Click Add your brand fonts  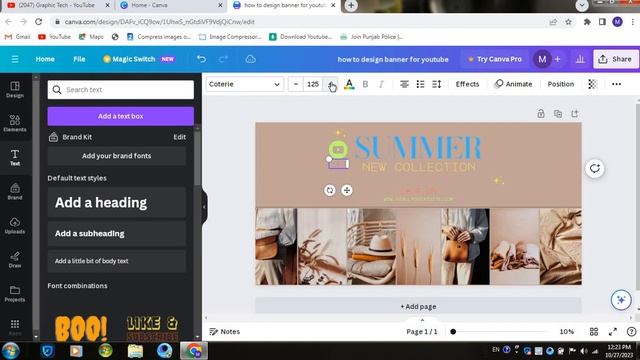click(x=116, y=156)
